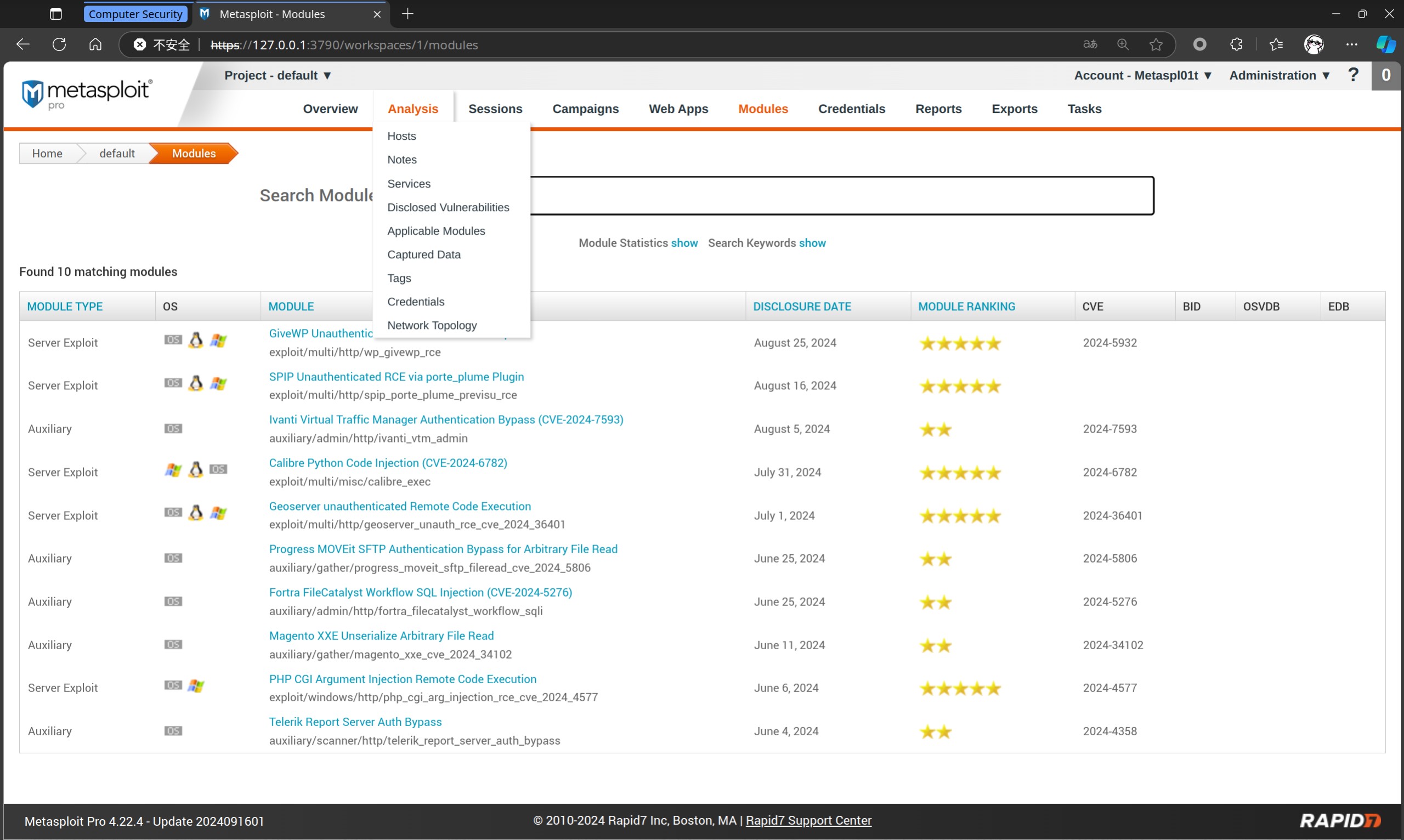
Task: Open the Tasks tab
Action: (1084, 109)
